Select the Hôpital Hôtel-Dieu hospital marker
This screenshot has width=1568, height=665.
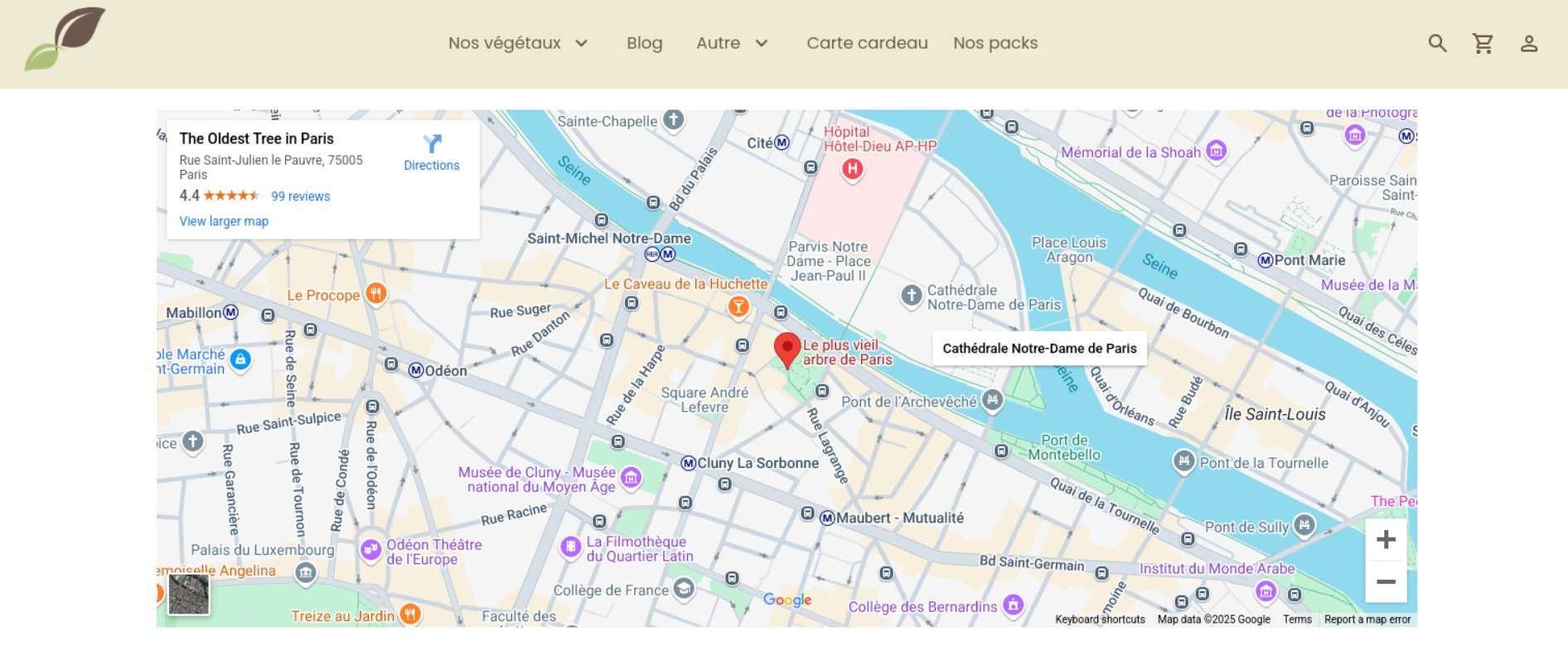[852, 169]
